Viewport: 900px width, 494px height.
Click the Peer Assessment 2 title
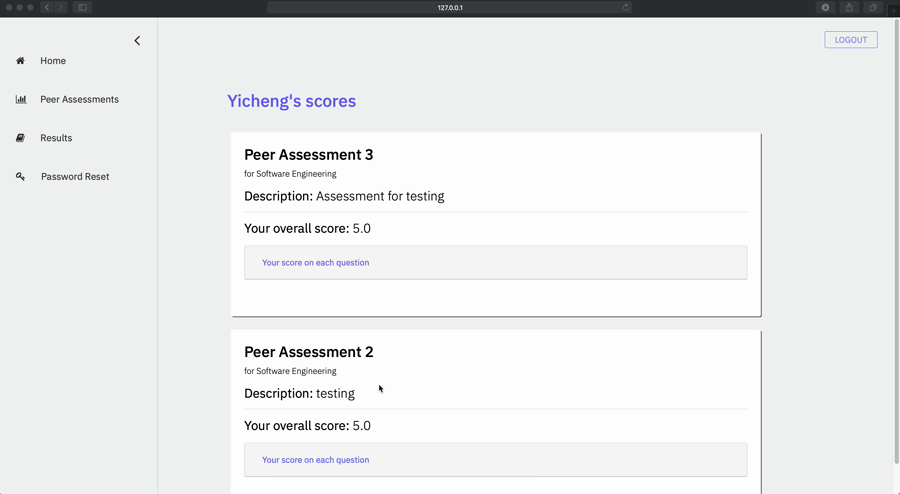tap(309, 352)
